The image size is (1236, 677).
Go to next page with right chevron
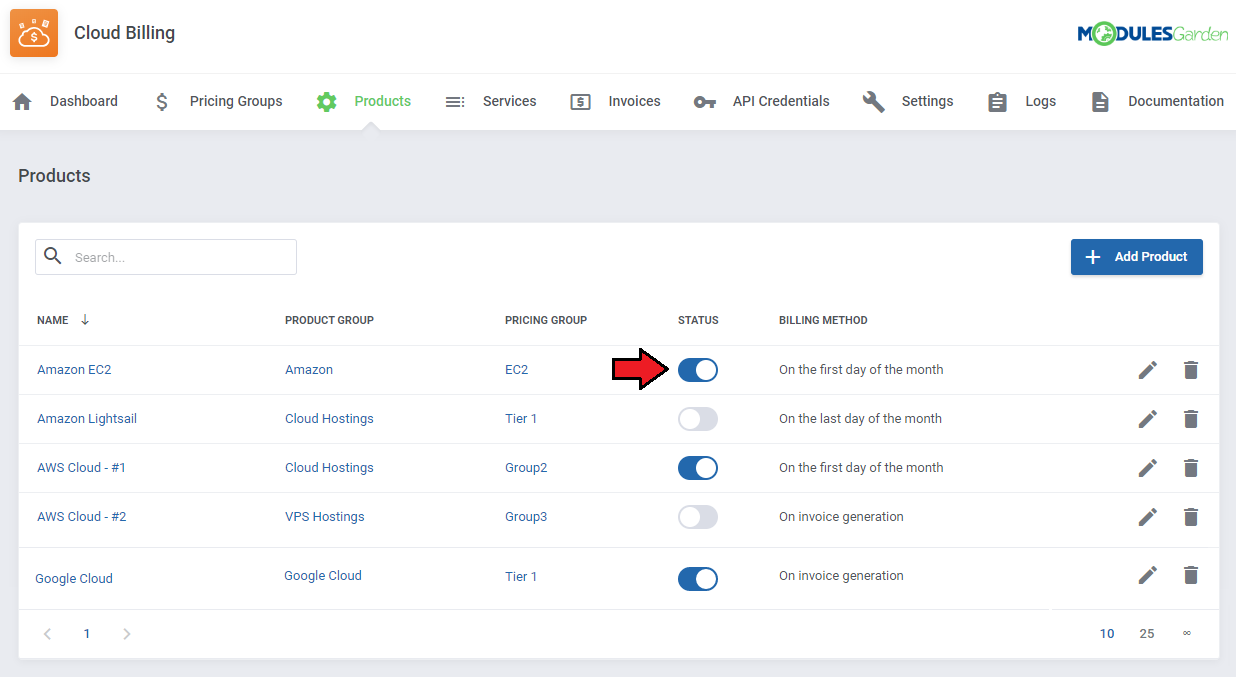pos(126,634)
